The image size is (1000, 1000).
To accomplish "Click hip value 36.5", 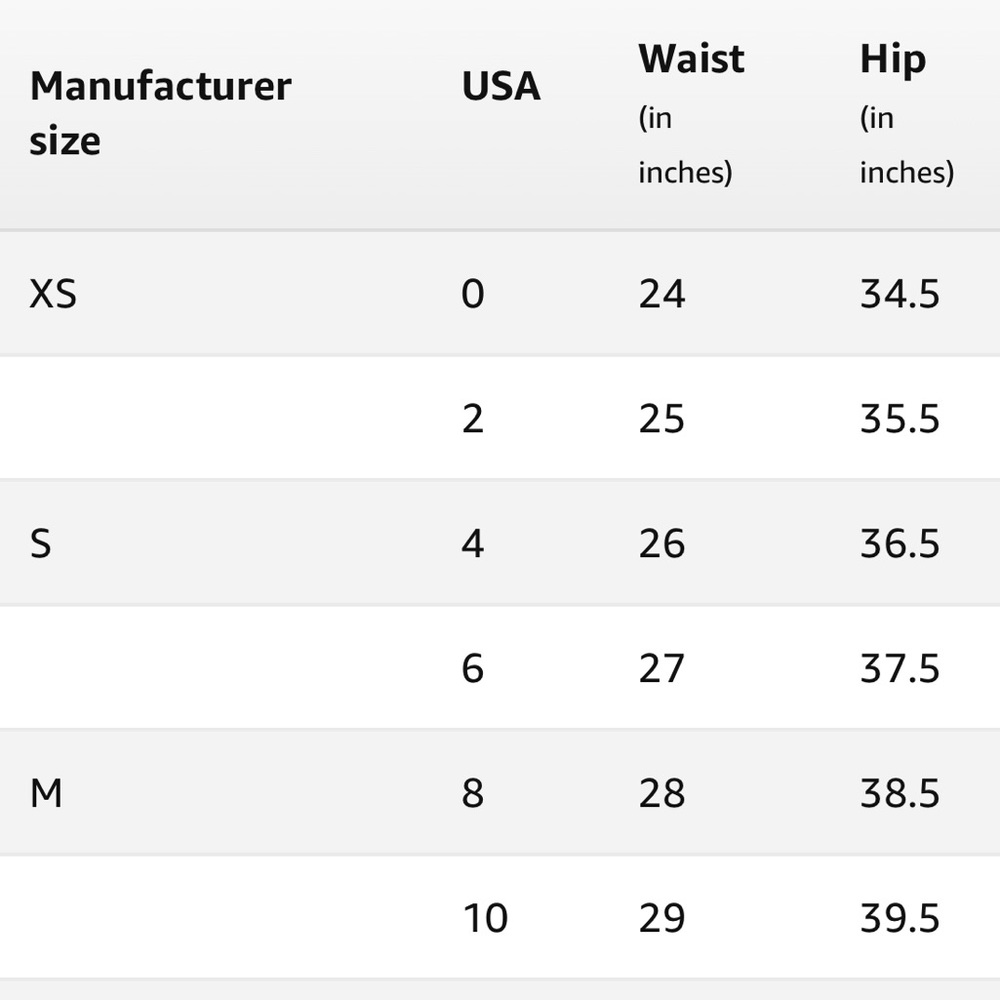I will pyautogui.click(x=900, y=544).
